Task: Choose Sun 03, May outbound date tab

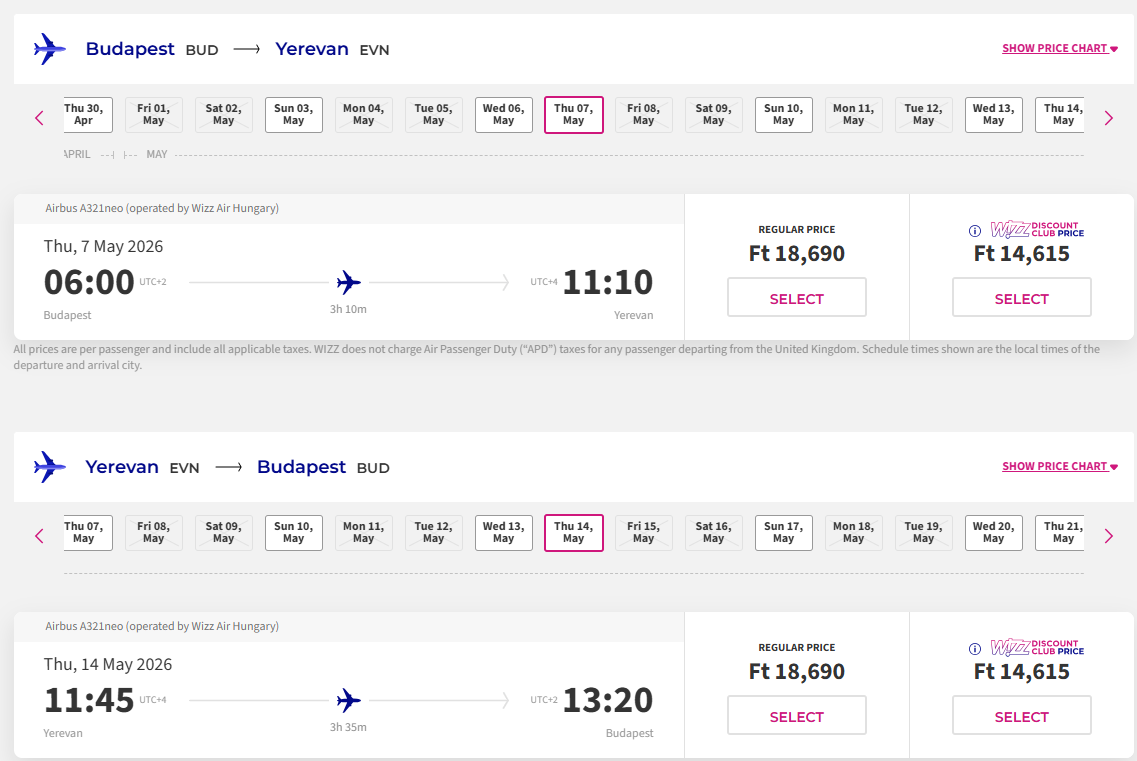Action: (293, 115)
